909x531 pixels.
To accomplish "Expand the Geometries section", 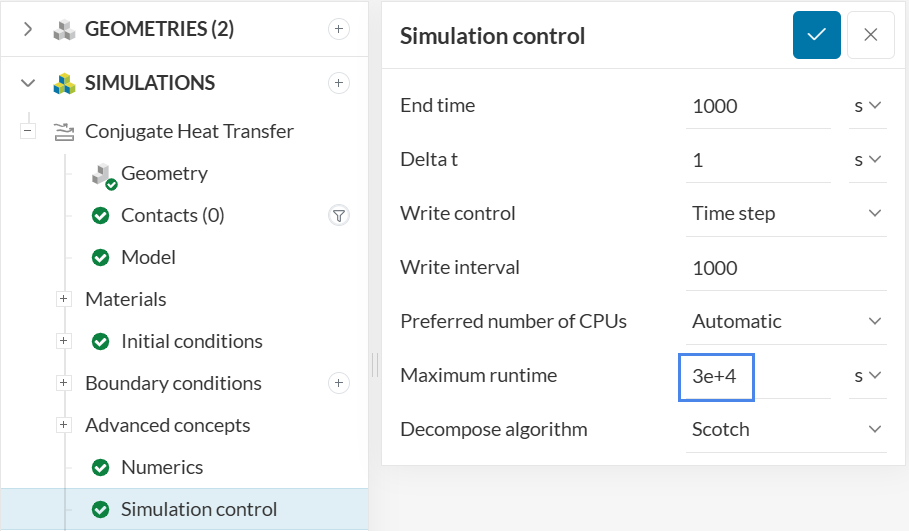I will (28, 29).
